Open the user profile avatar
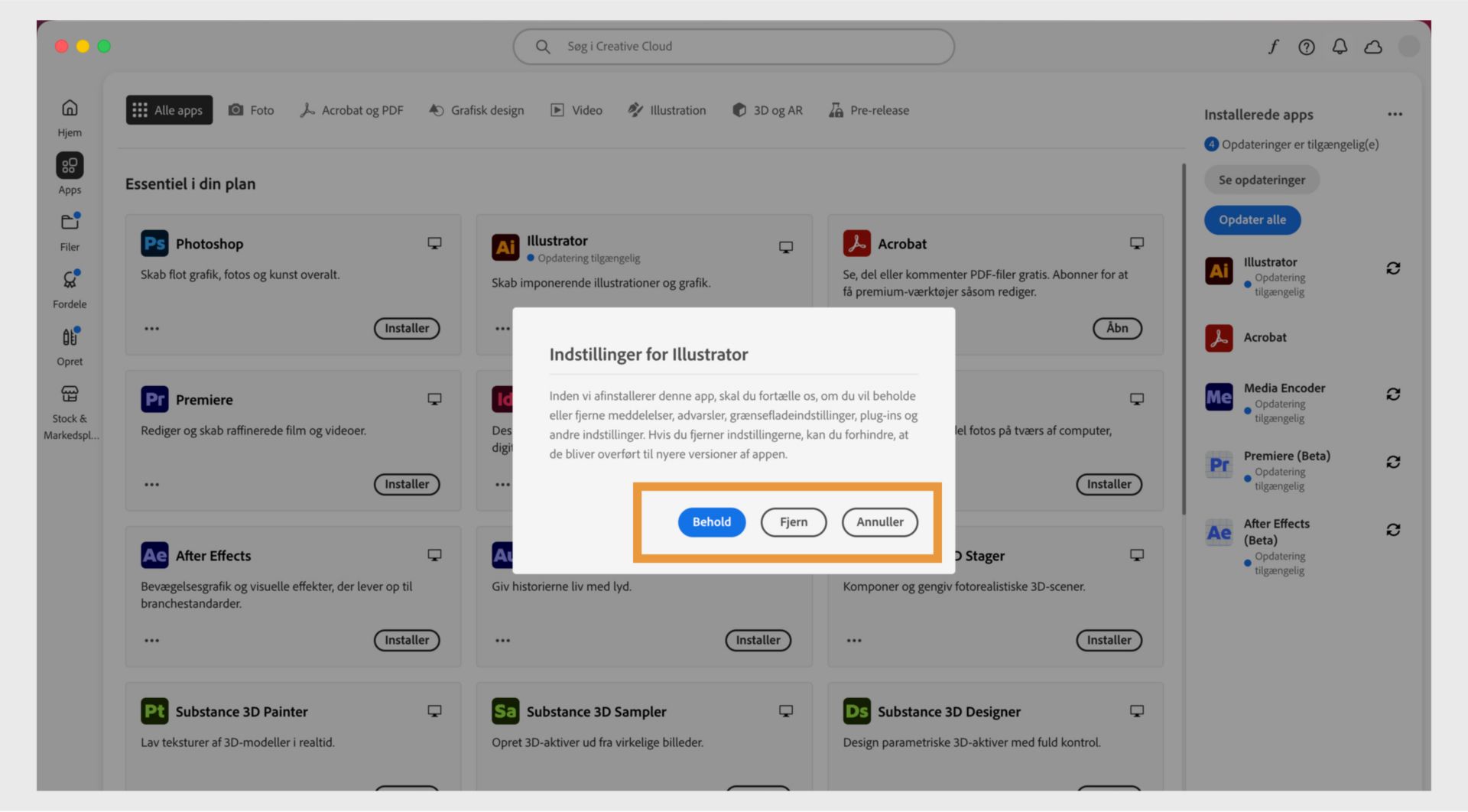 [1408, 47]
